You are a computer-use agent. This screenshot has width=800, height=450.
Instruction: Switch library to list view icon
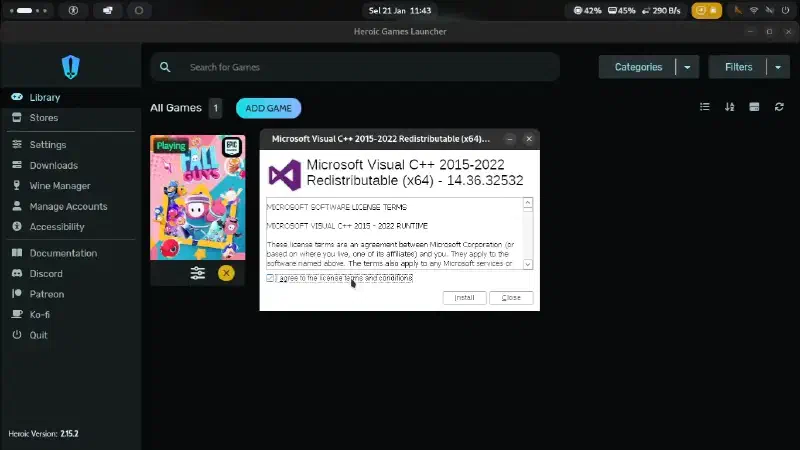coord(705,107)
